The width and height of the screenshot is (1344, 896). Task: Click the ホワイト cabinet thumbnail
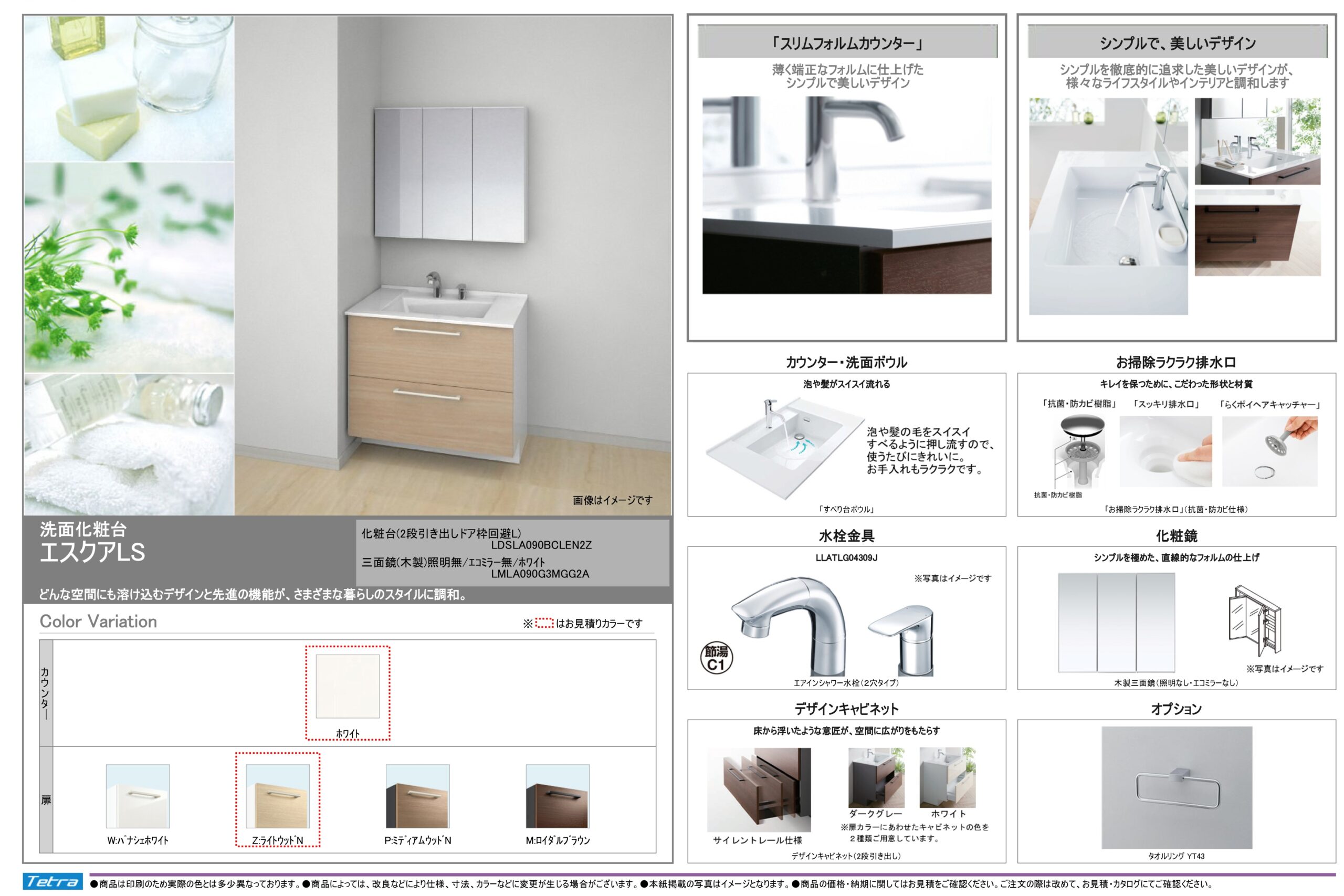(948, 777)
